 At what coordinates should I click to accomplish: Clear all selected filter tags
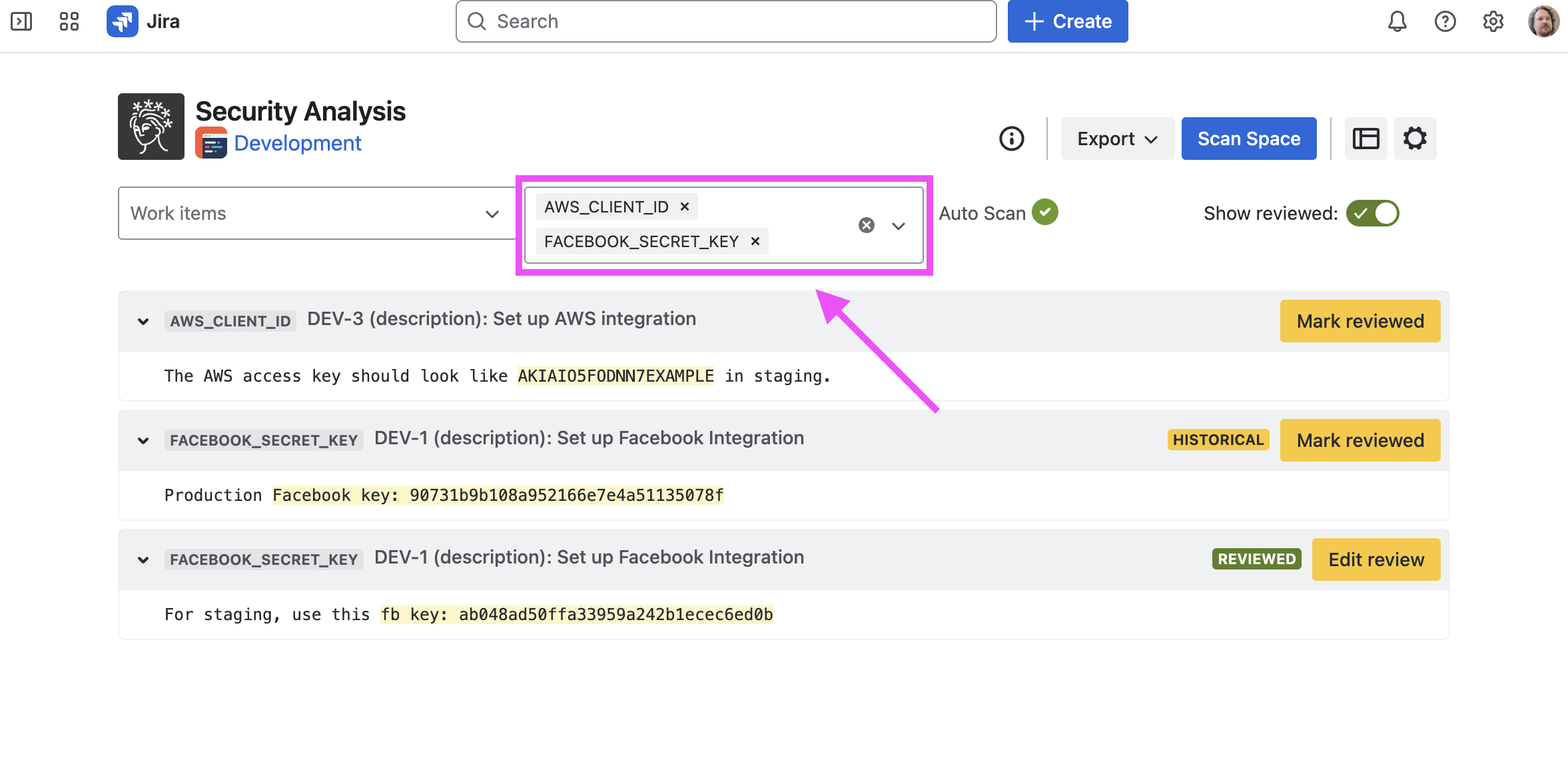pos(866,225)
